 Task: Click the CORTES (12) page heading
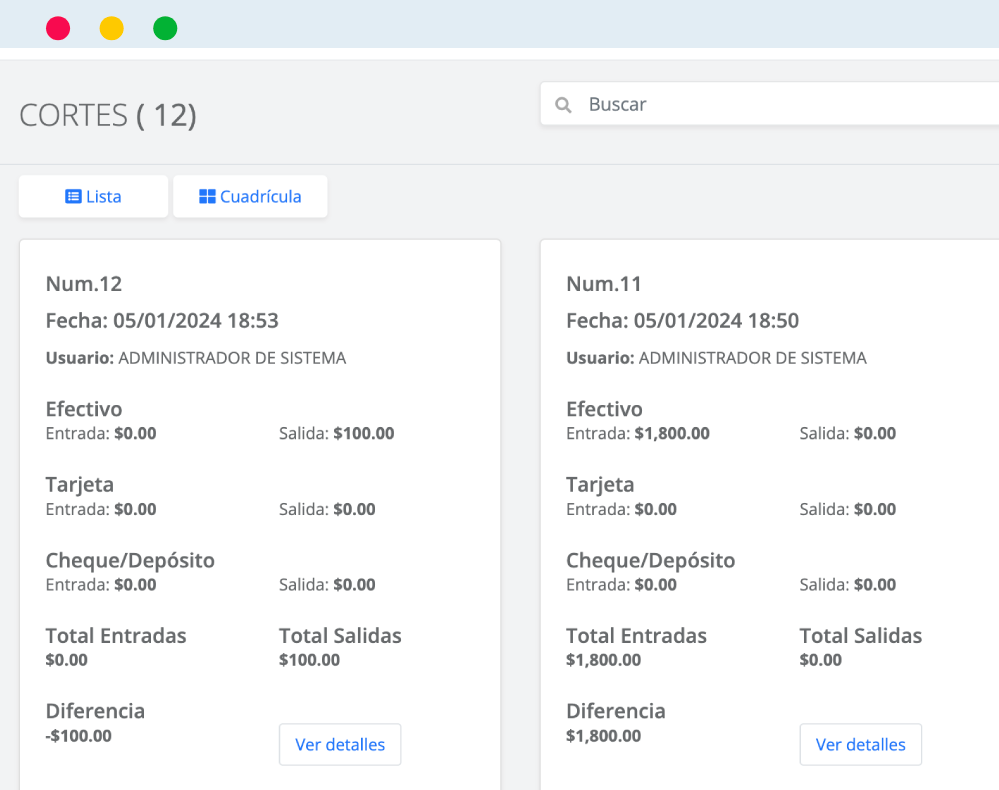click(108, 115)
